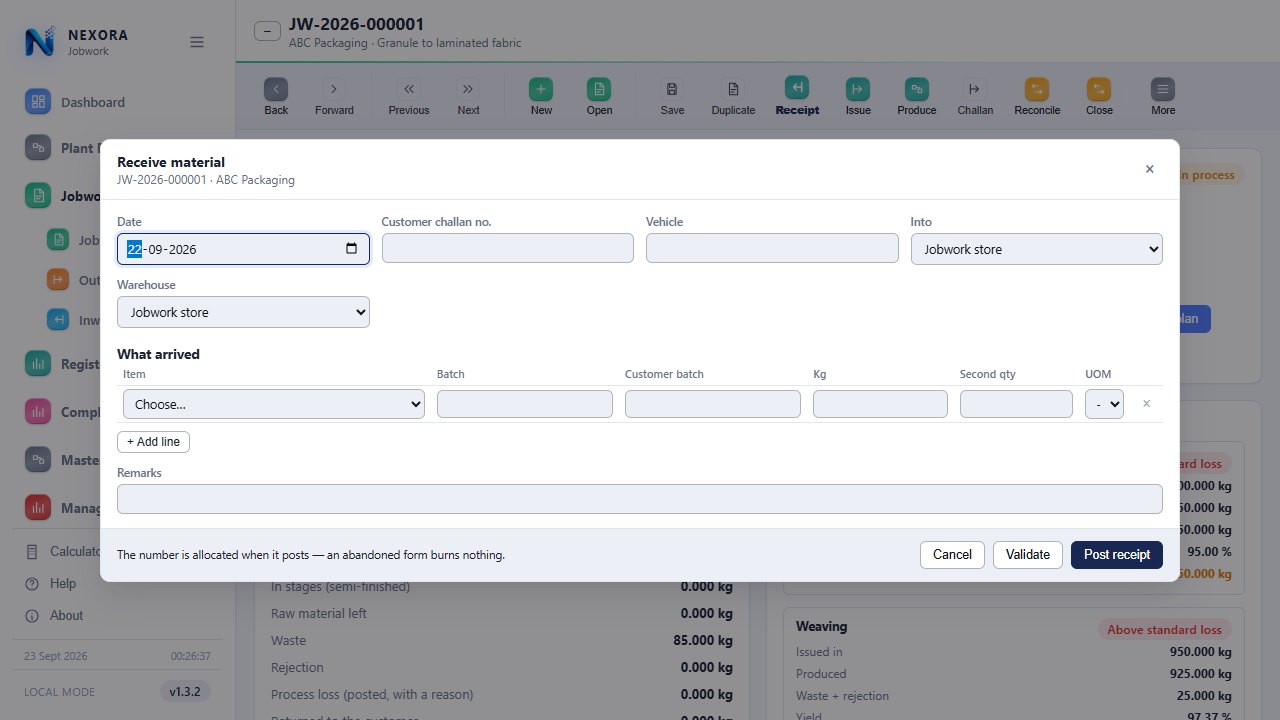The width and height of the screenshot is (1280, 720).
Task: Go to Next record icon
Action: click(468, 89)
